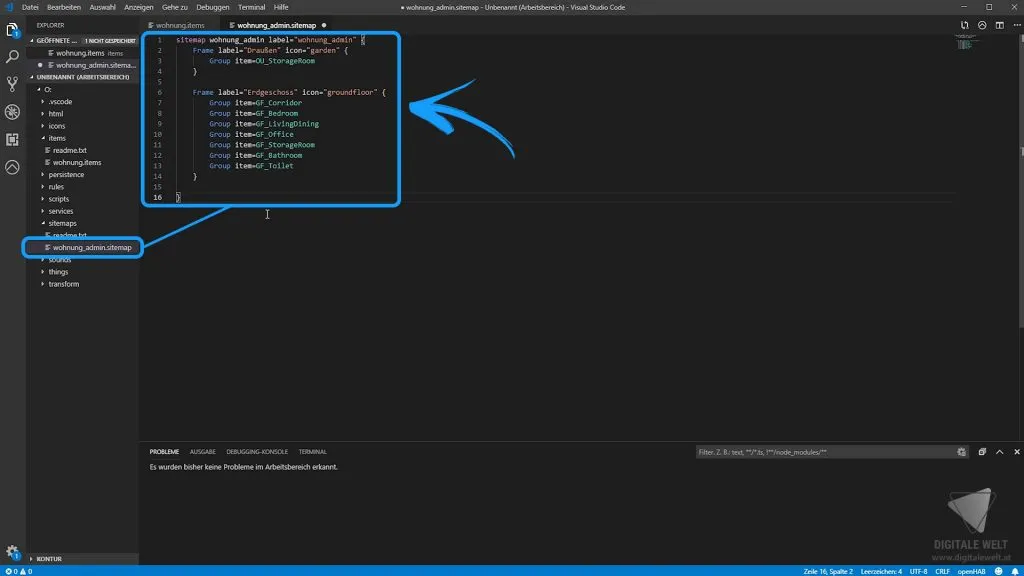Close the bottom panel

(1016, 452)
